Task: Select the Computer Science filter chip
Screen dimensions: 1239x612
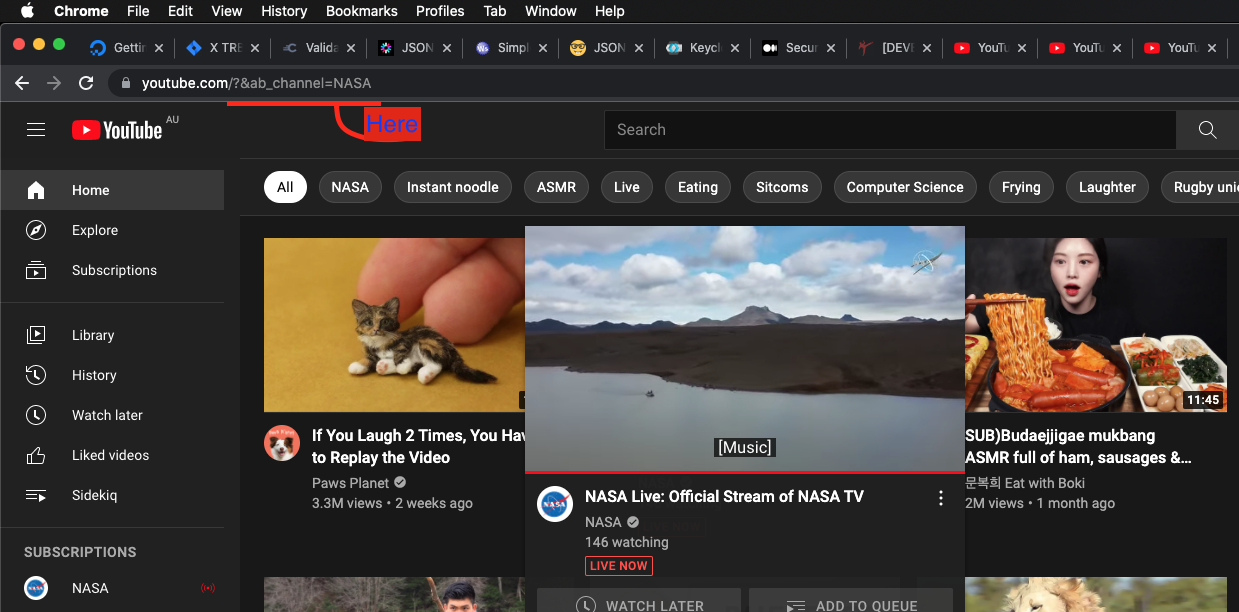Action: 905,187
